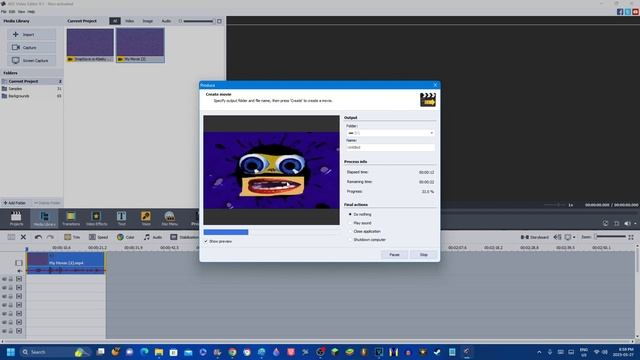This screenshot has width=640, height=360.
Task: Open the Help menu
Action: 31,12
